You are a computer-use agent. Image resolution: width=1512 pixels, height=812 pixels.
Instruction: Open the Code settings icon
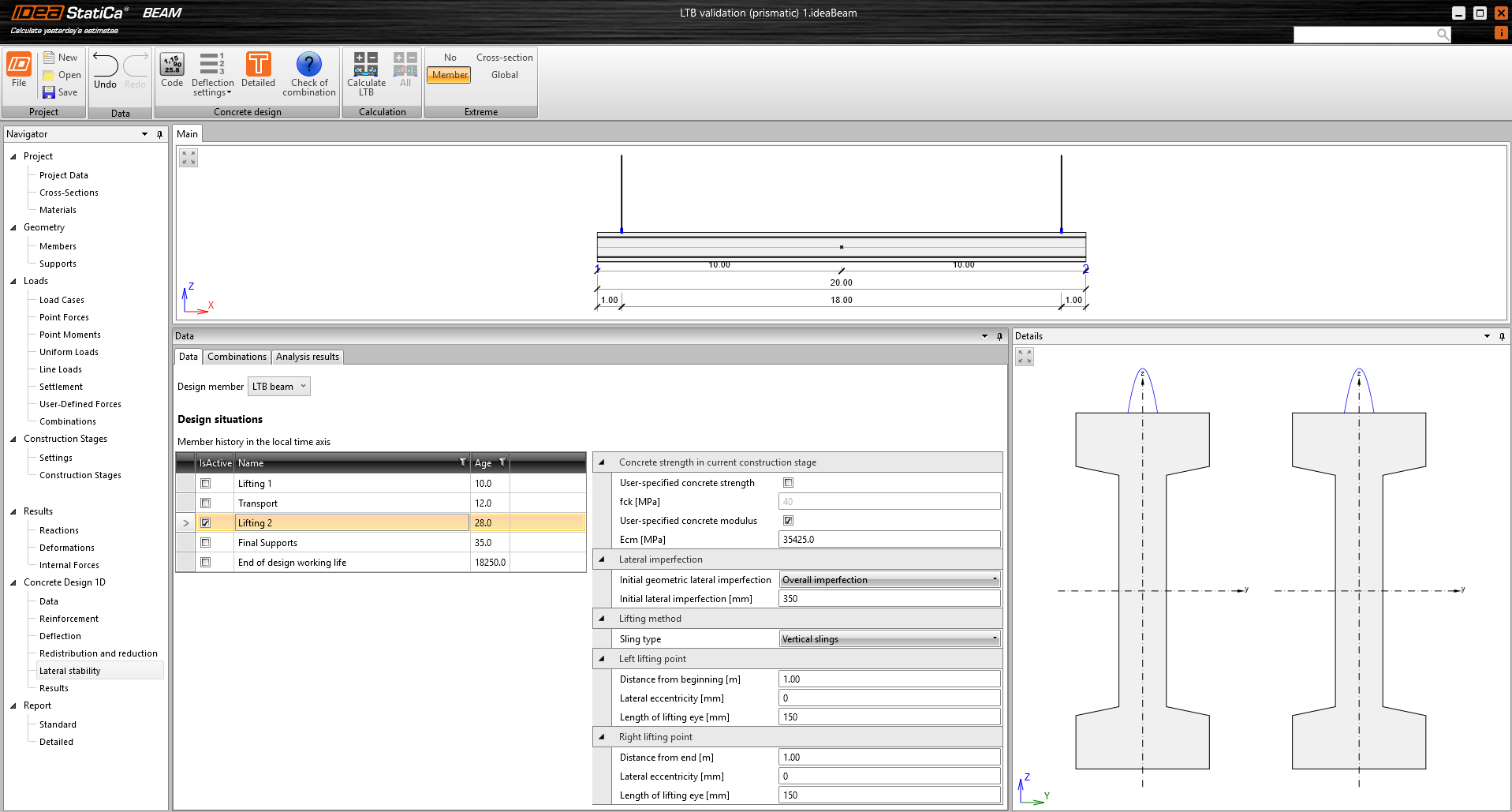coord(172,65)
